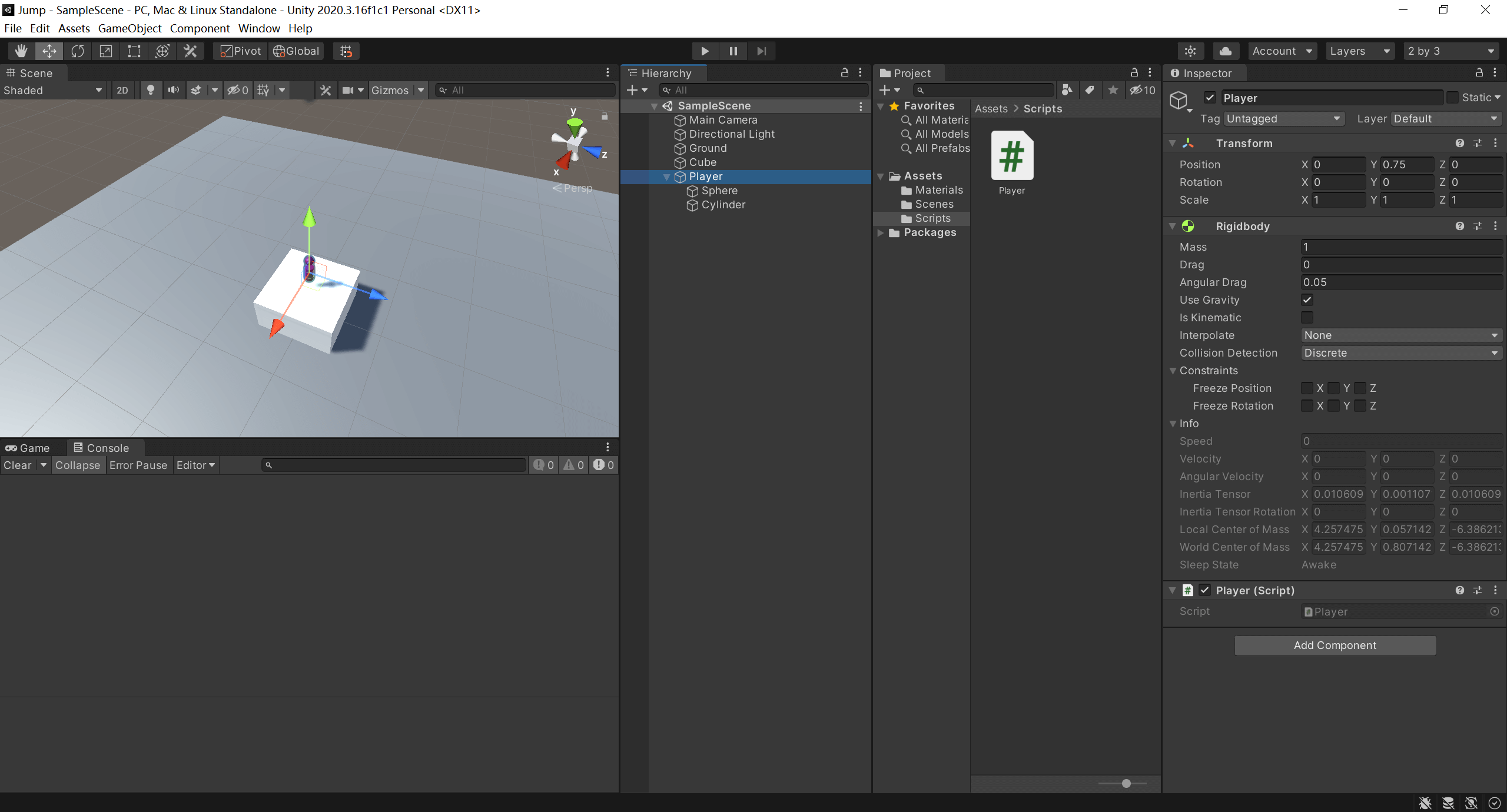Viewport: 1507px width, 812px height.
Task: Open the Layers dropdown in toolbar
Action: pyautogui.click(x=1359, y=51)
